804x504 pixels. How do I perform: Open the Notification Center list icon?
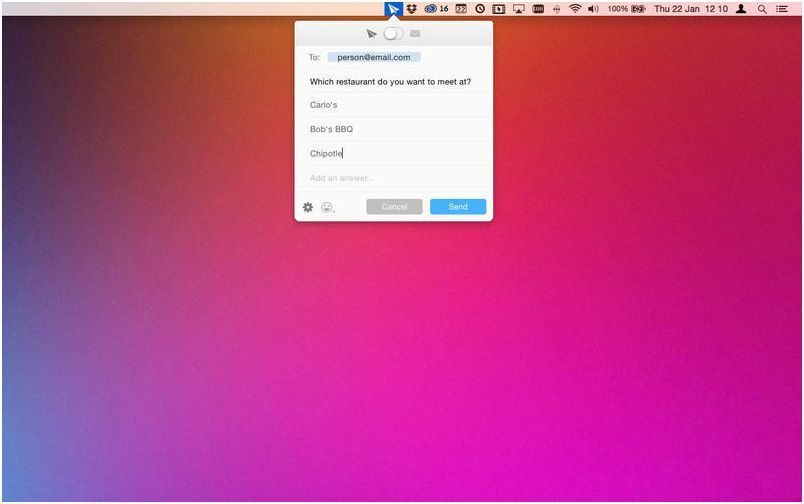[784, 8]
